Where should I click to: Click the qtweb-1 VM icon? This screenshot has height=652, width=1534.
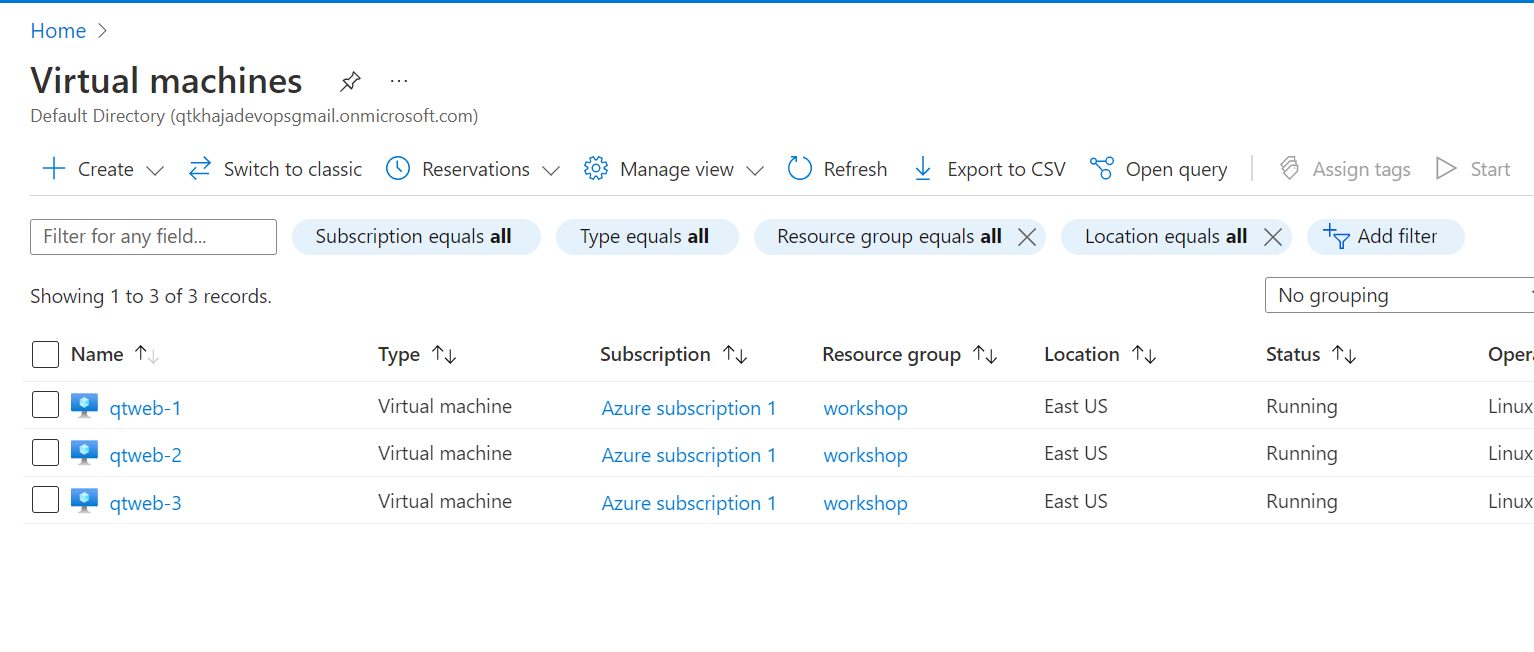85,406
